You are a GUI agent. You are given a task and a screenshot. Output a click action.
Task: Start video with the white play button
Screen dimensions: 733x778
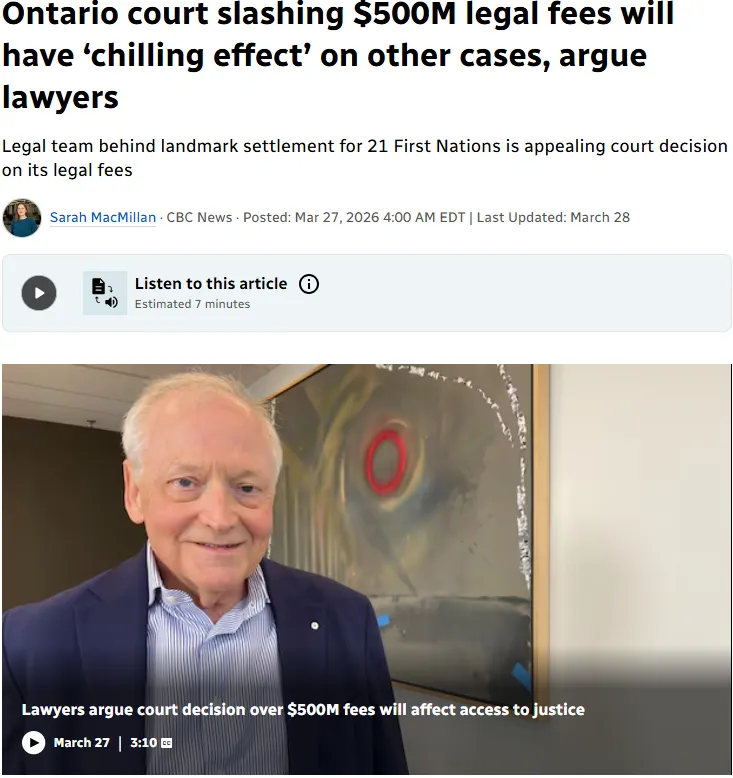tap(34, 742)
